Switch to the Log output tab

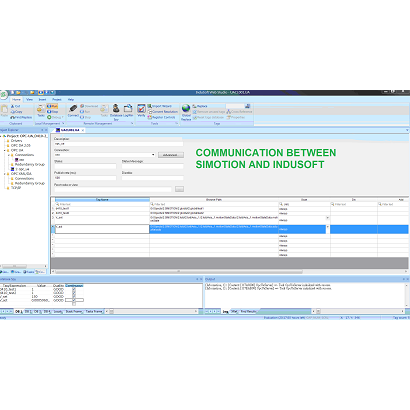tap(226, 311)
